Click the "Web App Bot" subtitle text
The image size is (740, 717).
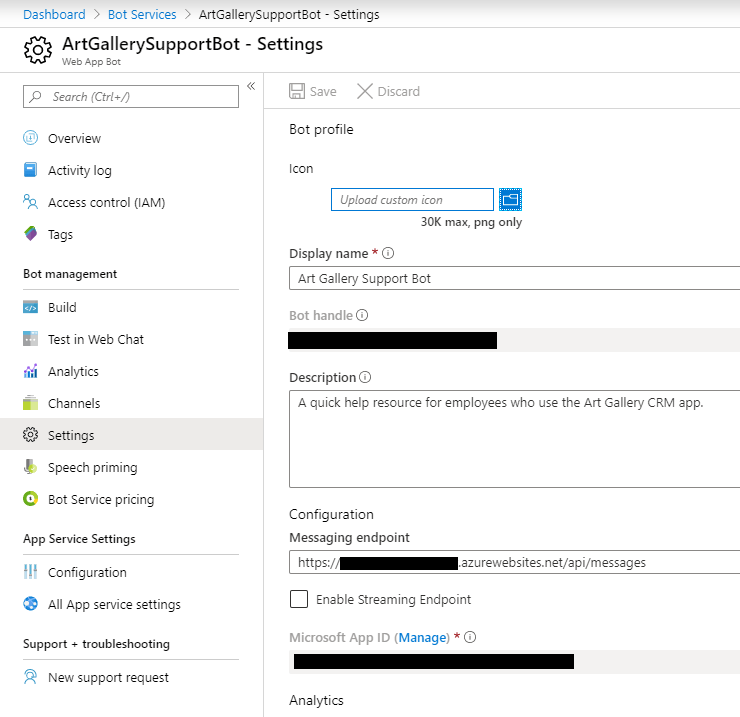pos(91,62)
